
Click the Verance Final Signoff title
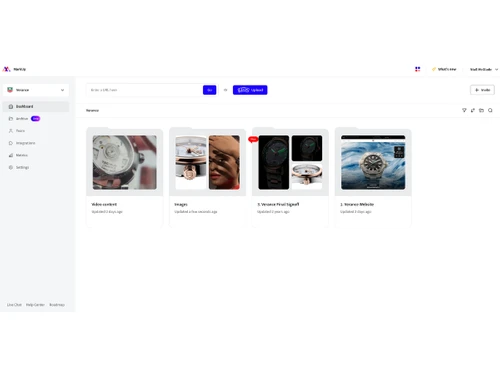click(278, 204)
